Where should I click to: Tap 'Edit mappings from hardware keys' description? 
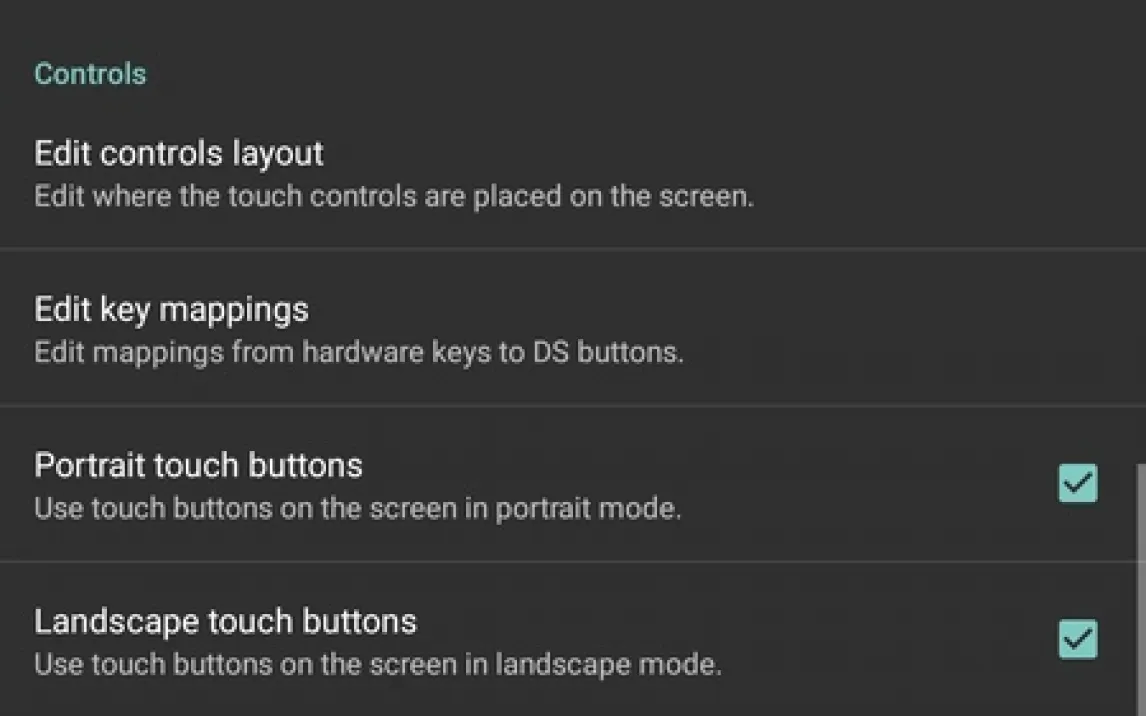pos(358,352)
